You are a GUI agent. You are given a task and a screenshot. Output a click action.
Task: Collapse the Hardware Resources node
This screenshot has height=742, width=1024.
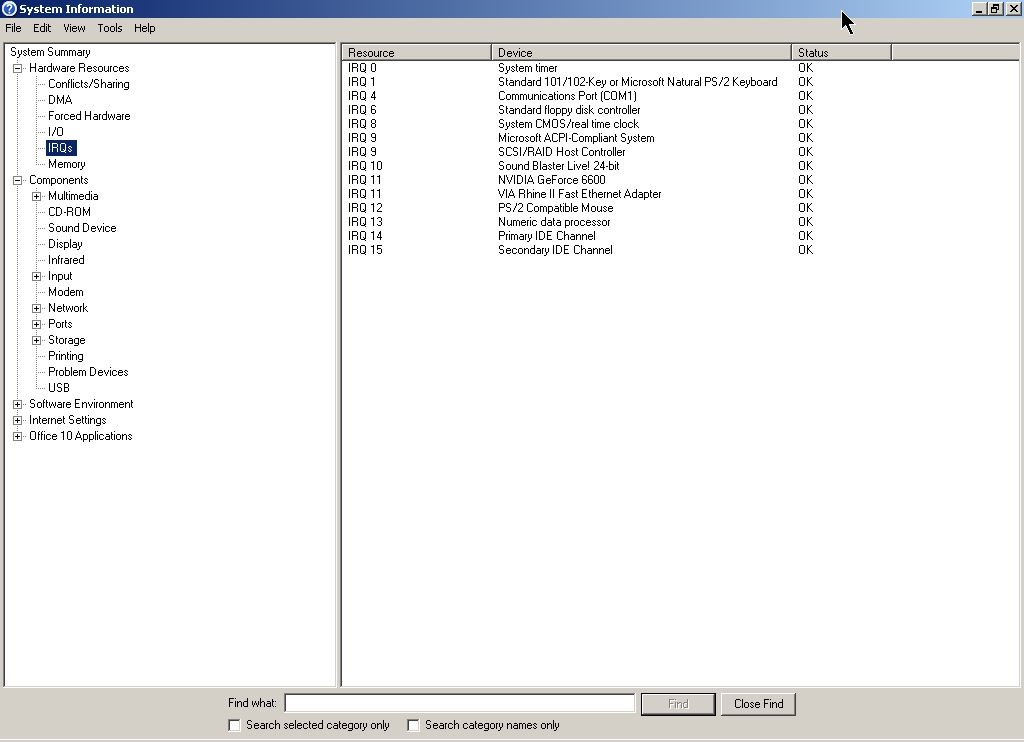pyautogui.click(x=18, y=68)
